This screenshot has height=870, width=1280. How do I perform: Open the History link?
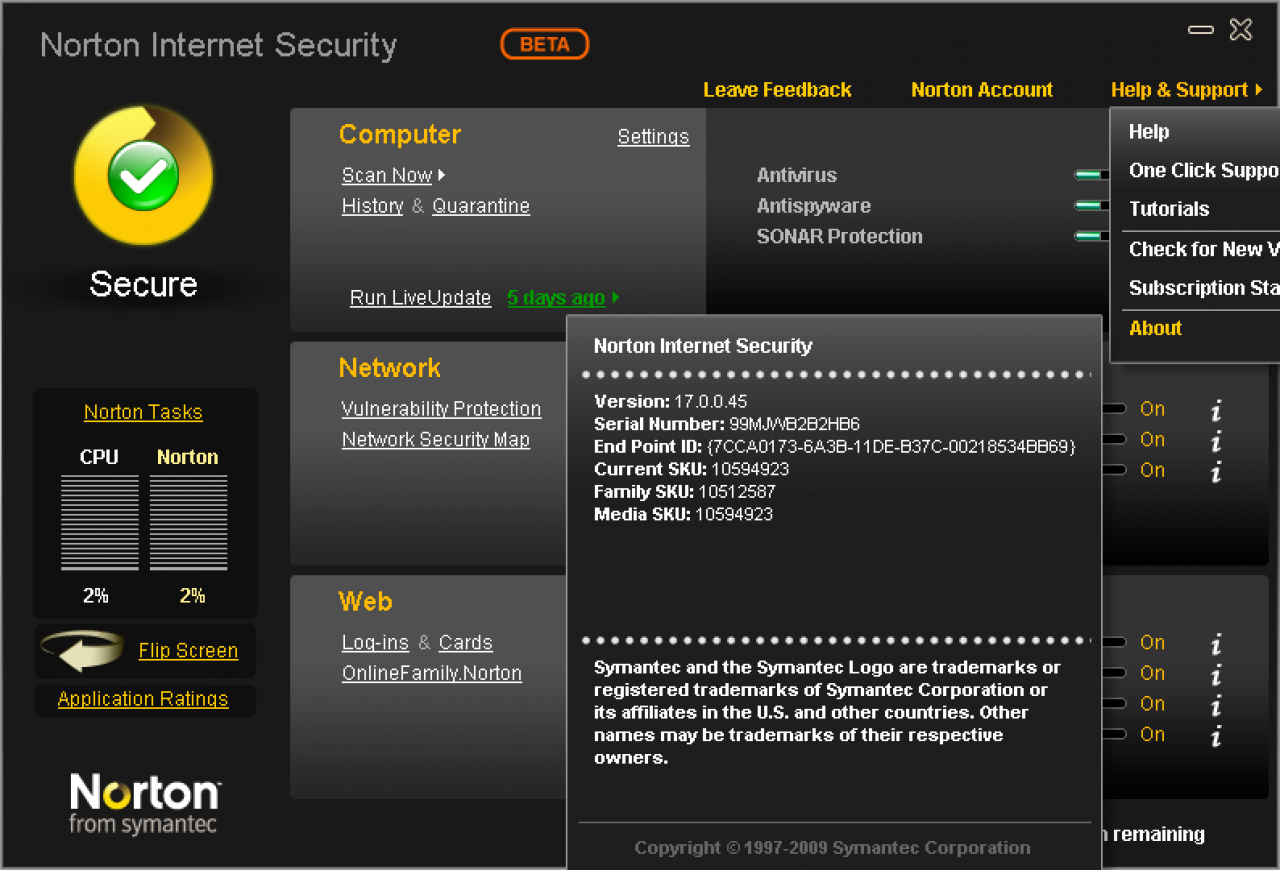pyautogui.click(x=372, y=206)
